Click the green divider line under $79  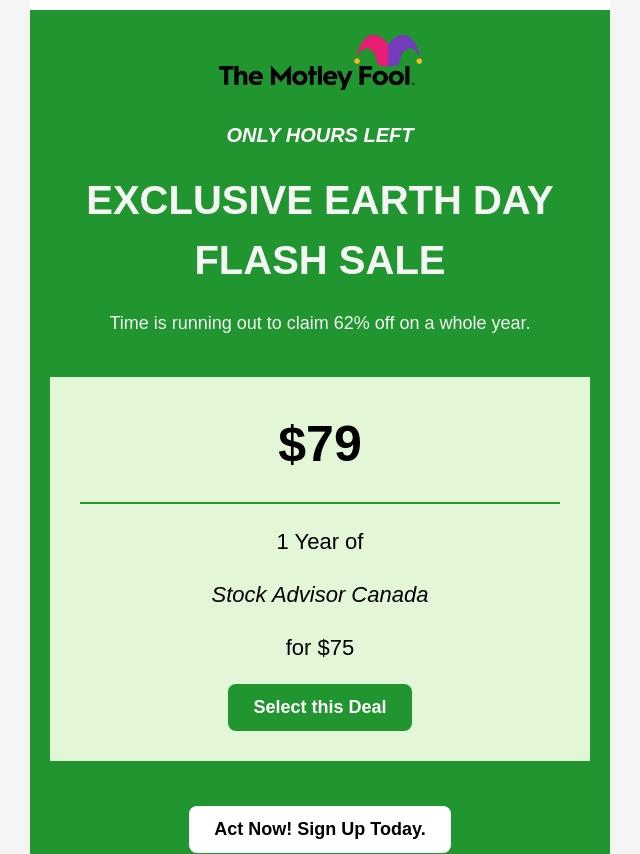click(320, 503)
